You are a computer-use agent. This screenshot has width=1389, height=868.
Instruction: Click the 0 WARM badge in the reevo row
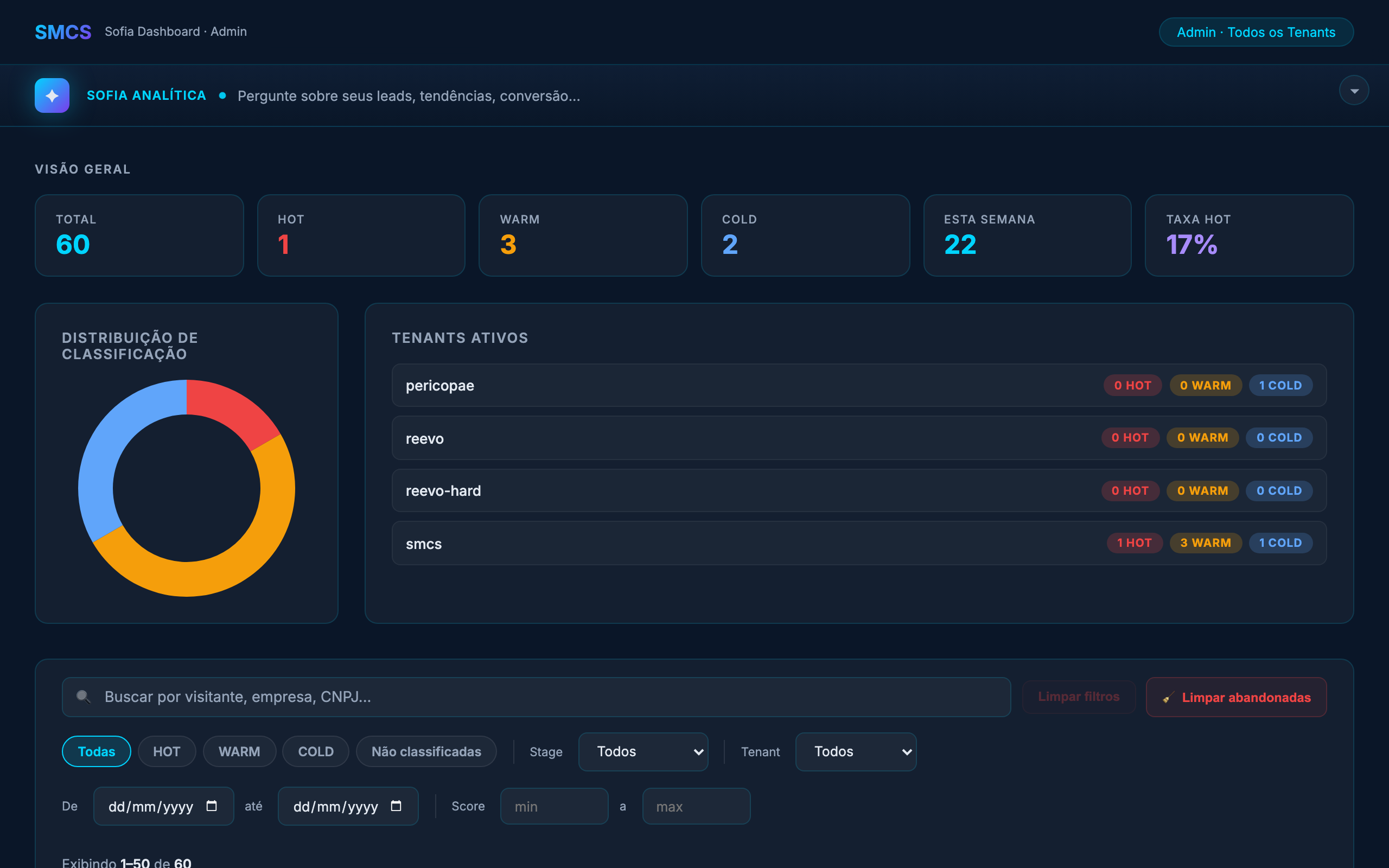pyautogui.click(x=1202, y=438)
